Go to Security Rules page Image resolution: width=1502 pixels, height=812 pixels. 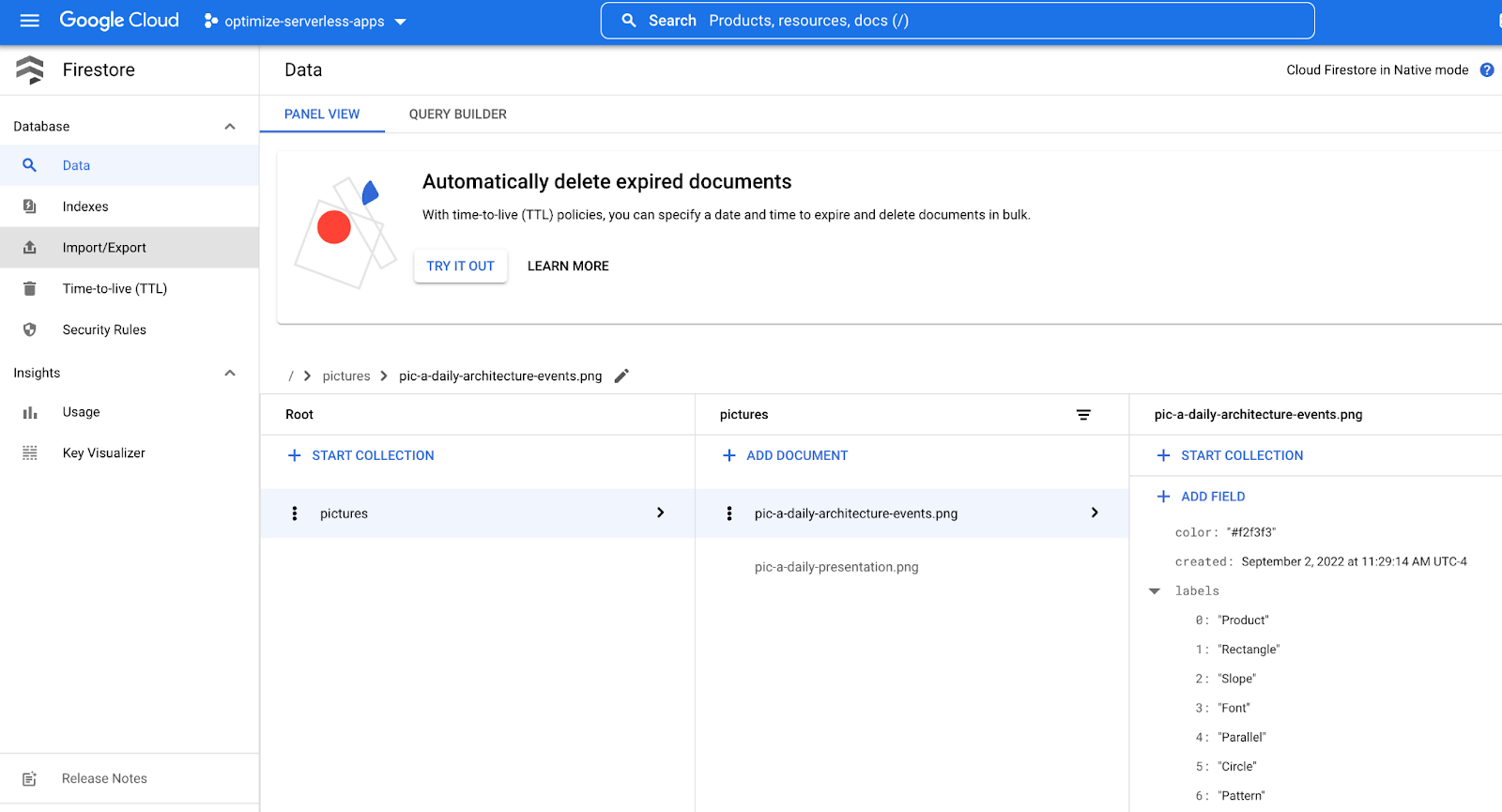[x=104, y=330]
